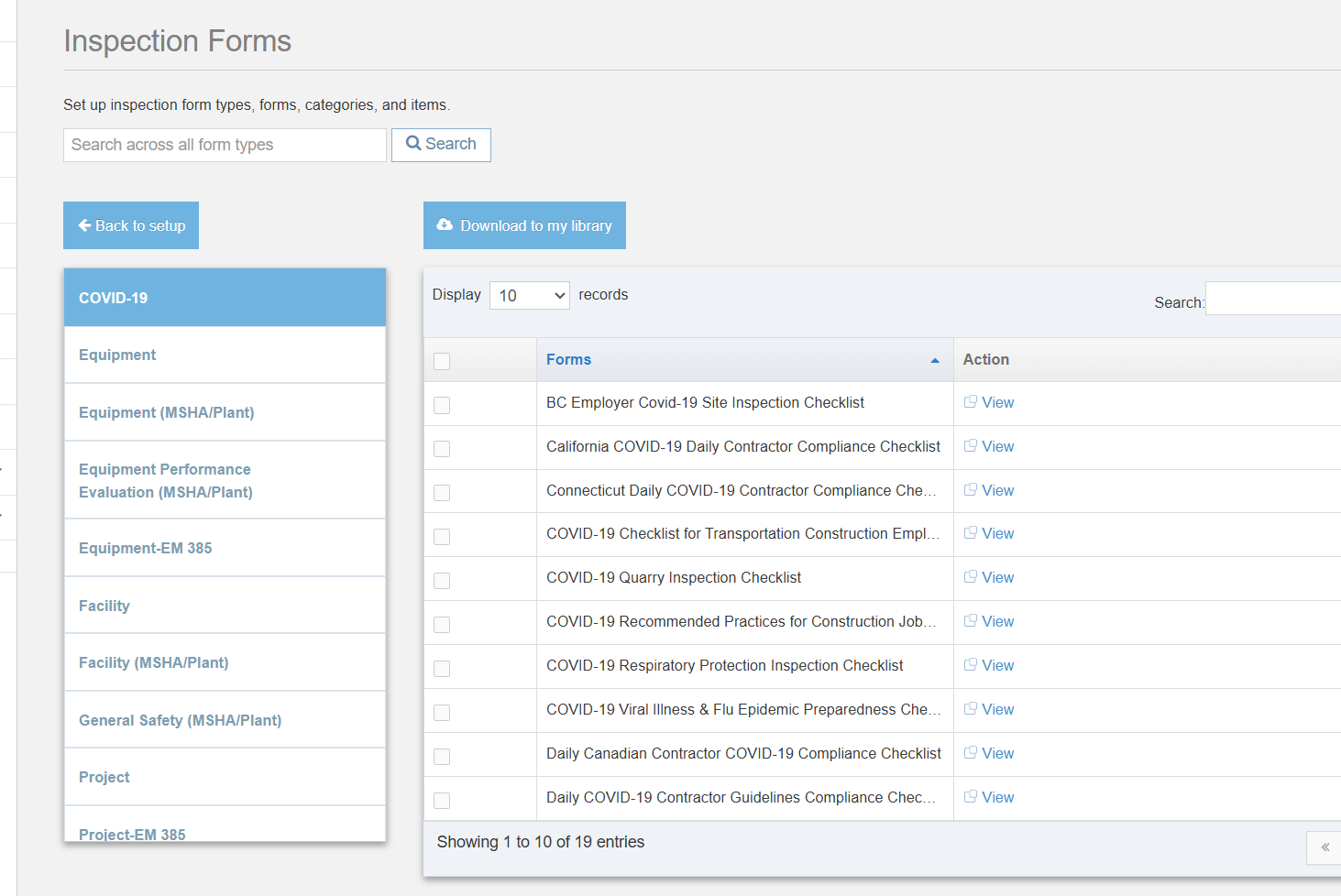1341x896 pixels.
Task: Click View link for Daily Canadian Contractor row
Action: coord(997,753)
